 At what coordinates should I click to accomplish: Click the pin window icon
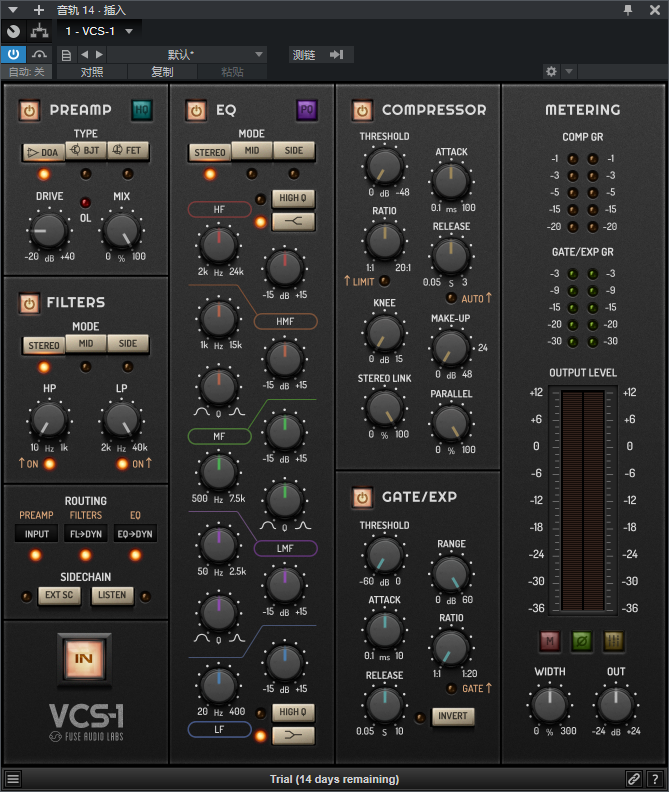point(628,10)
